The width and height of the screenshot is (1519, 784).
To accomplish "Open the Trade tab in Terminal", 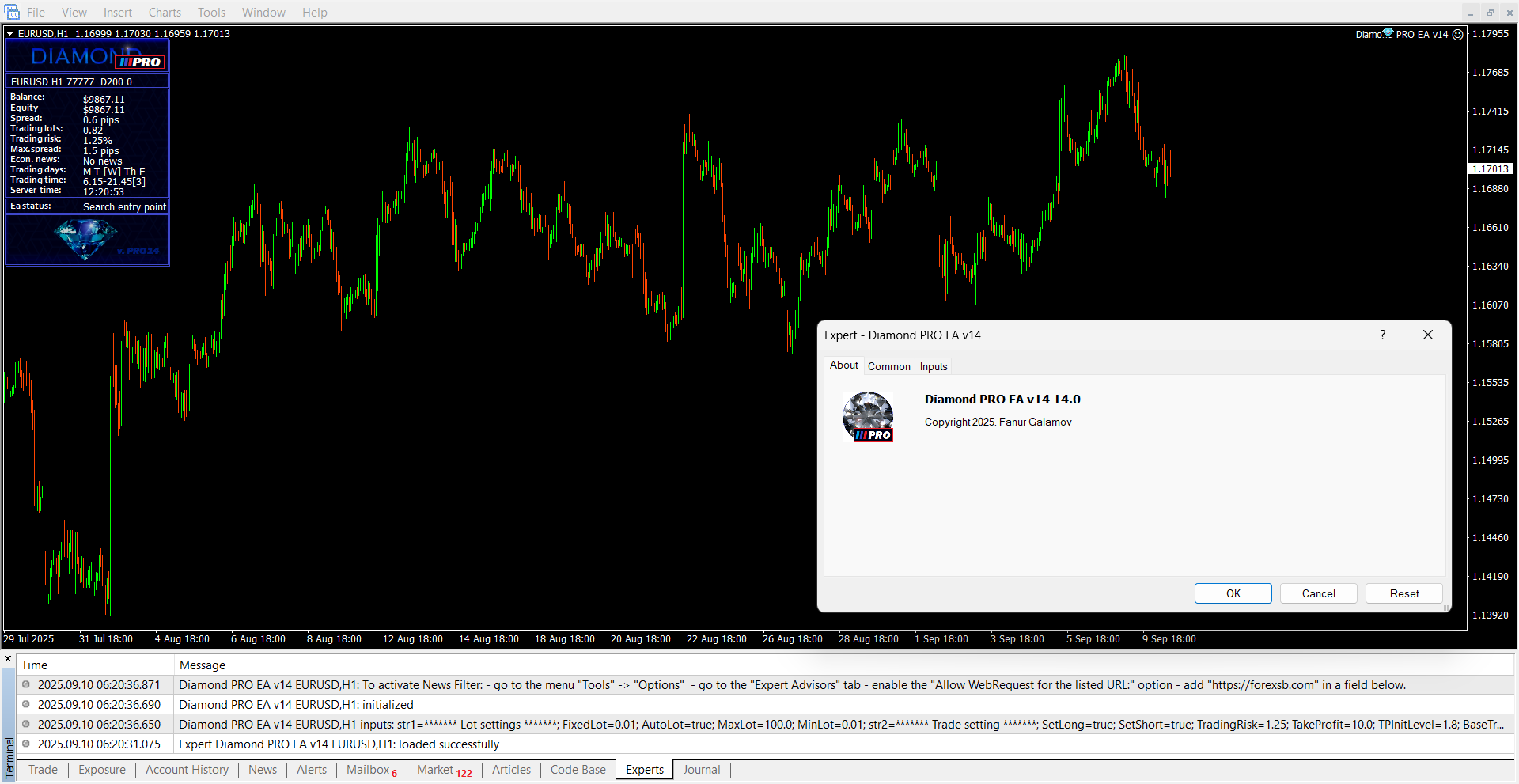I will pyautogui.click(x=43, y=770).
